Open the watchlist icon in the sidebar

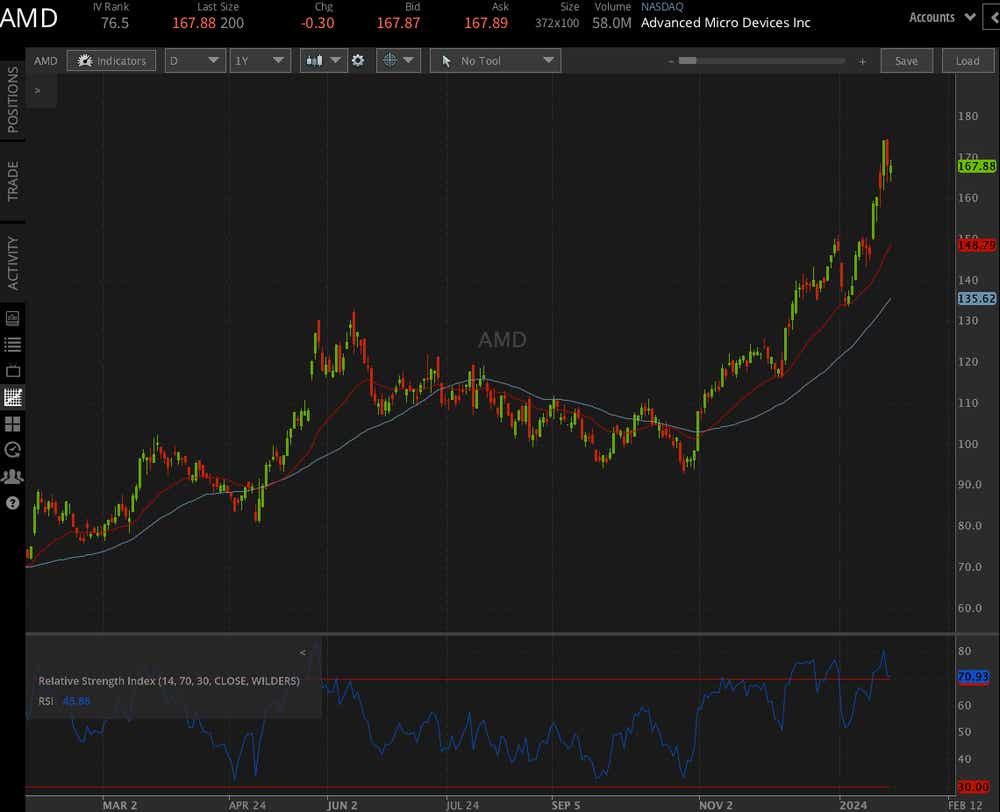[x=12, y=342]
